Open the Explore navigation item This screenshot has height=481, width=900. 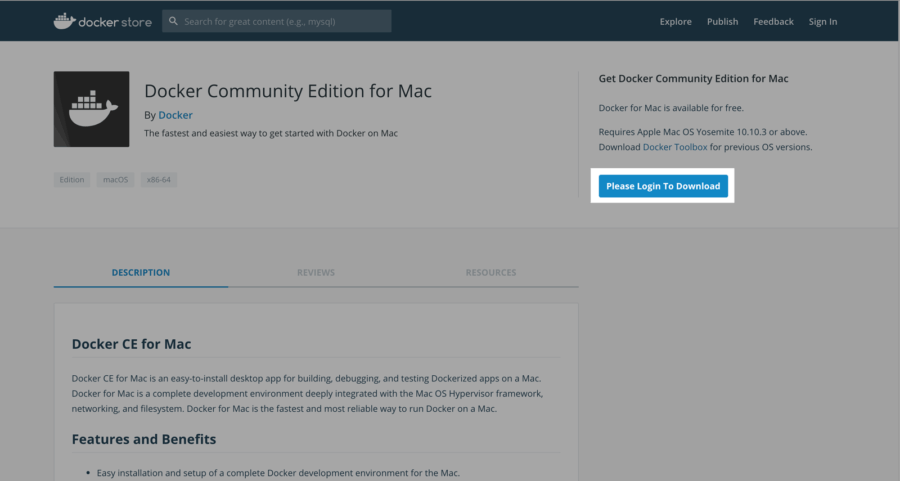coord(675,22)
